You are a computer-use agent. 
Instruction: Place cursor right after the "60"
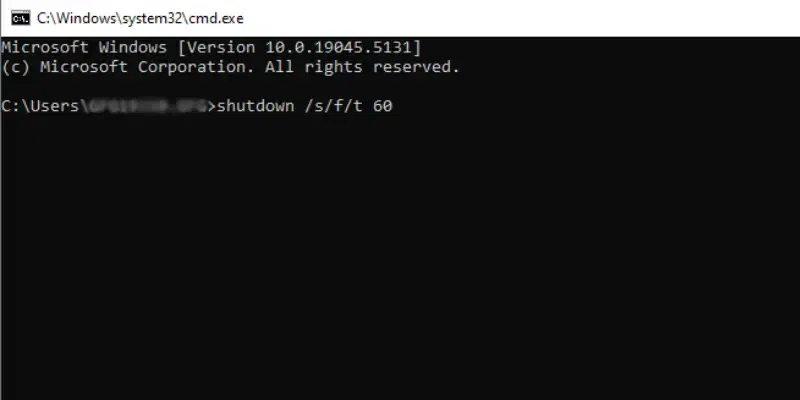[394, 106]
